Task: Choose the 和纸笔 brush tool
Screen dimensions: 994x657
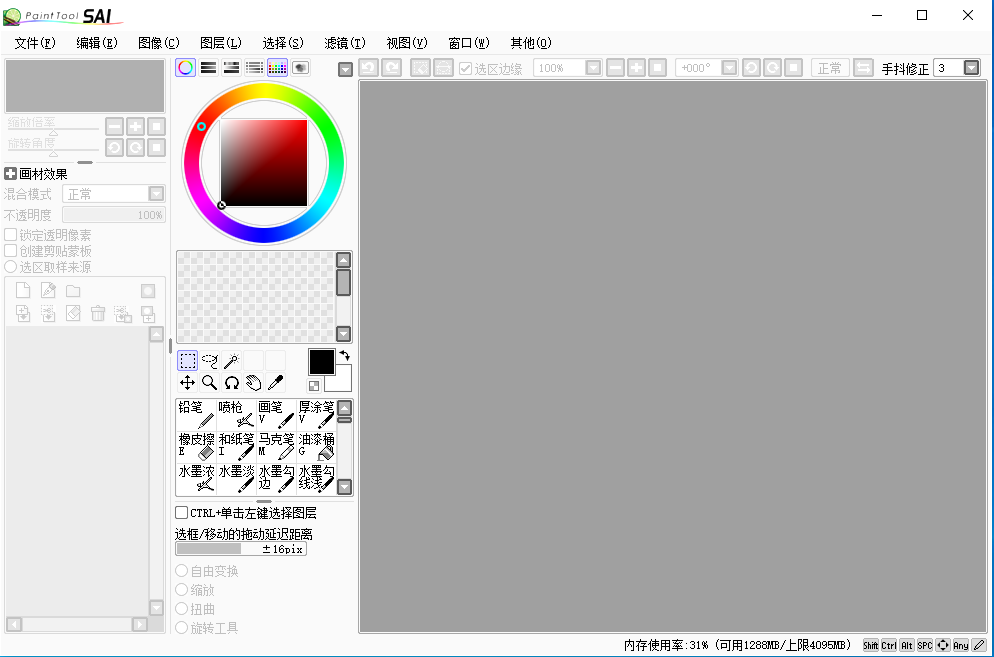Action: (236, 446)
